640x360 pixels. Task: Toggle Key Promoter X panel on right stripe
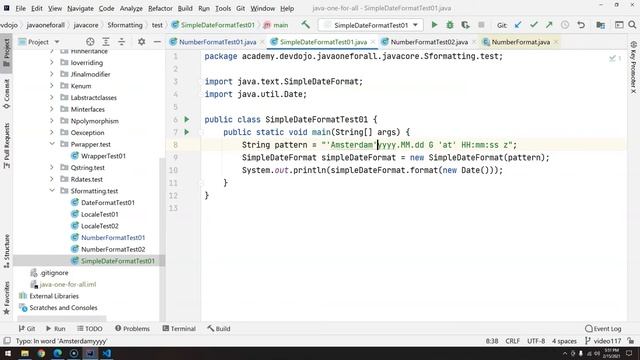[x=633, y=67]
